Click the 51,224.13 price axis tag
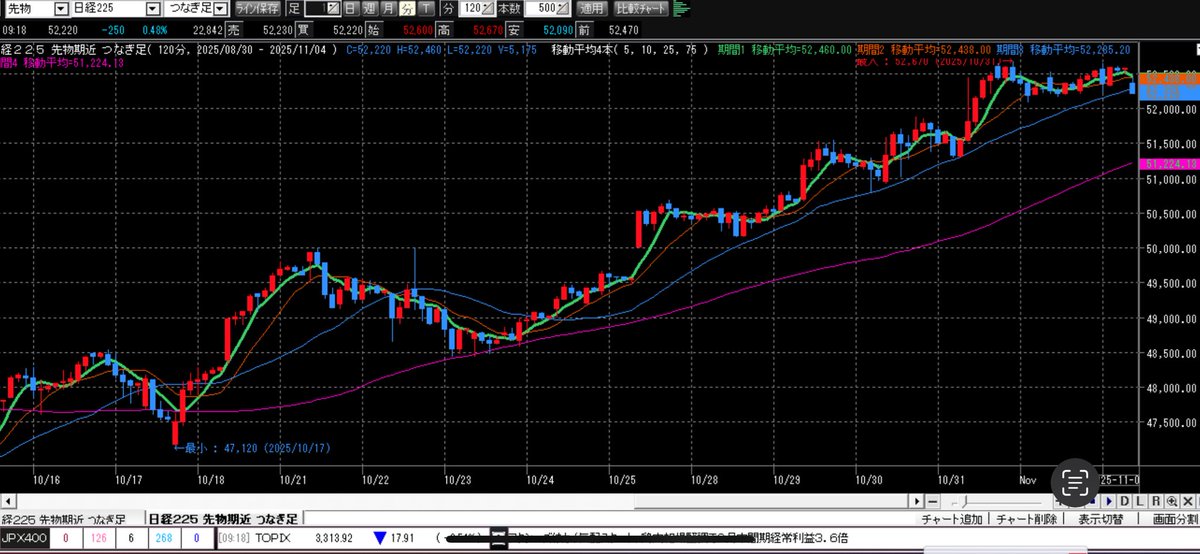The image size is (1200, 554). coord(1168,164)
